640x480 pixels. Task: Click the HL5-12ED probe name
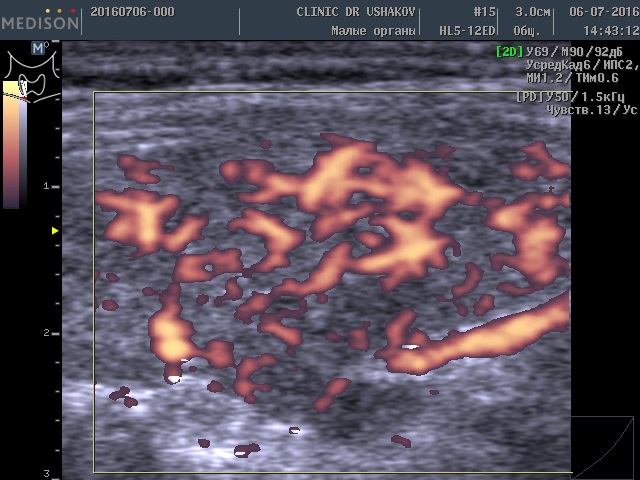tap(466, 30)
